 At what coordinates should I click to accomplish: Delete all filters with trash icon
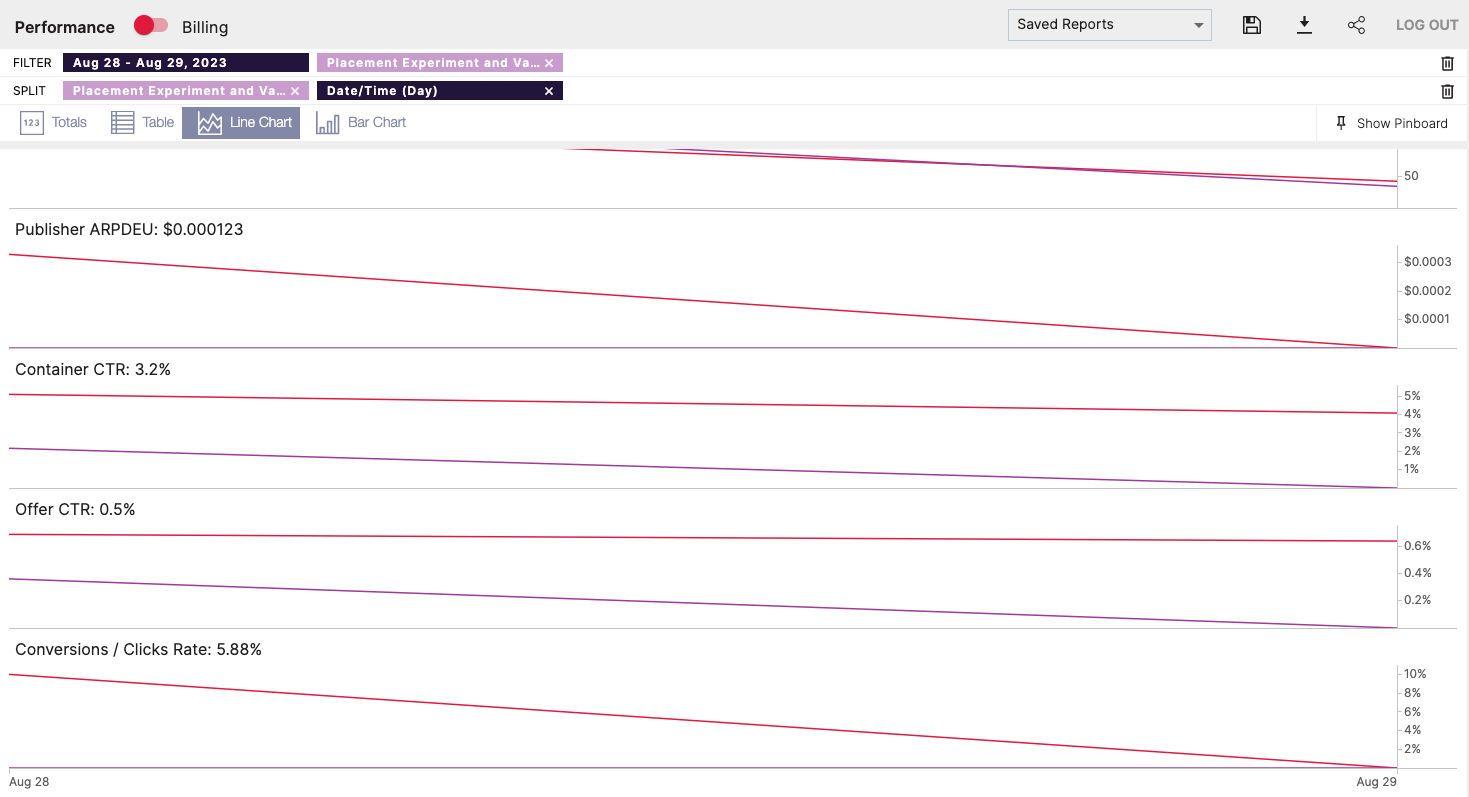(1447, 63)
